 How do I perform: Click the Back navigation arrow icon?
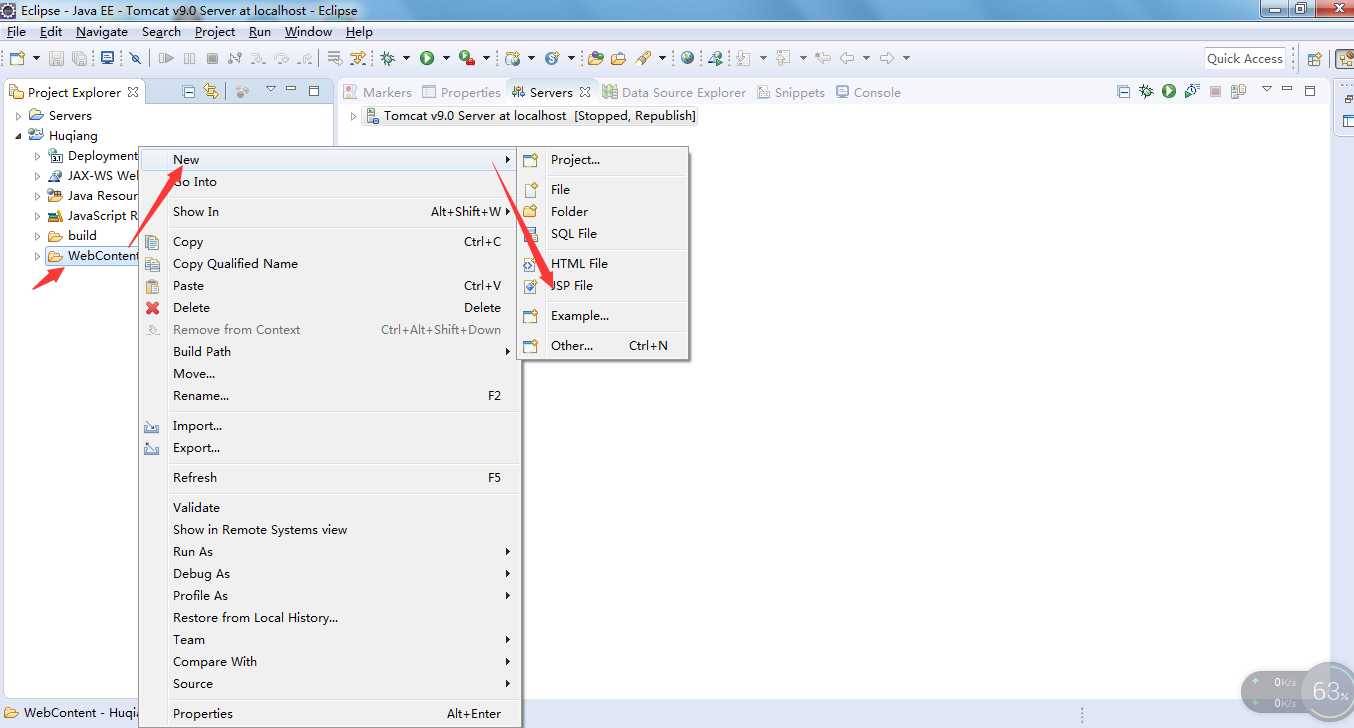pos(847,58)
